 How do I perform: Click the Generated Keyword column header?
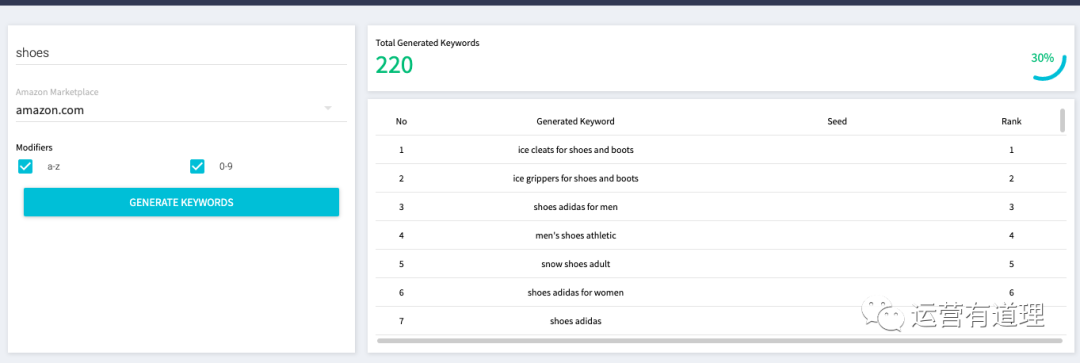pos(575,121)
